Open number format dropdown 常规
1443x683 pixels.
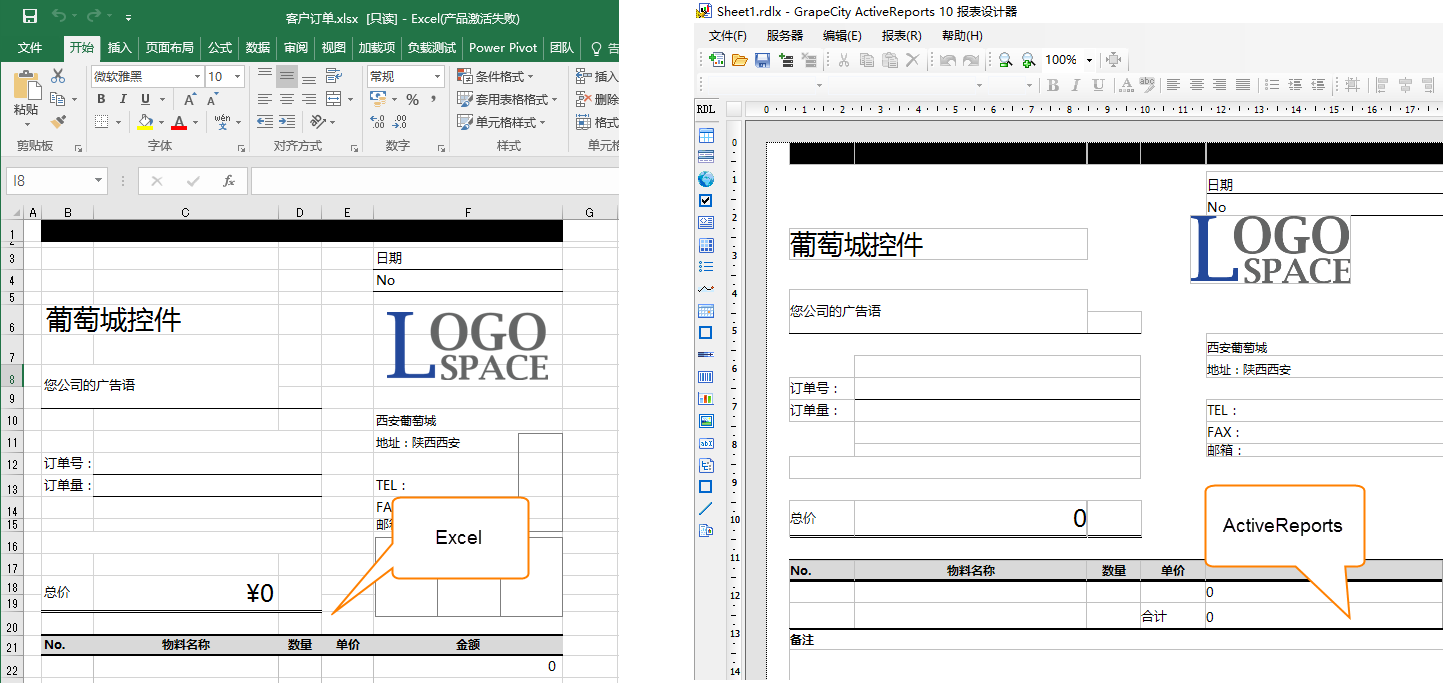click(x=437, y=76)
